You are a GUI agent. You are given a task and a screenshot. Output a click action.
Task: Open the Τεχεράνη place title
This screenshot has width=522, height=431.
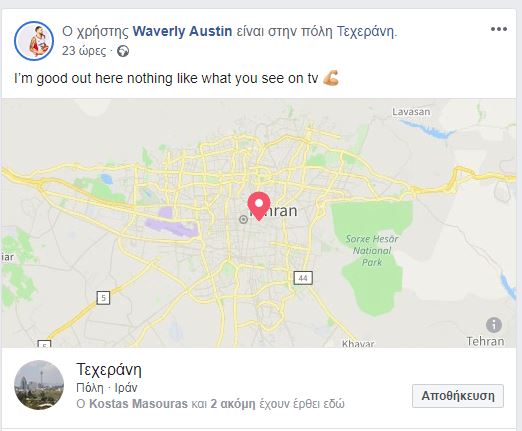coord(109,369)
